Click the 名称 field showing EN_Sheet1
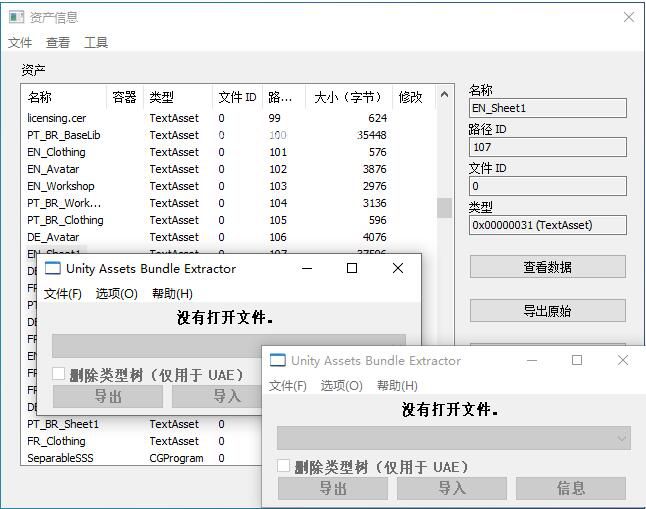This screenshot has height=509, width=646. tap(548, 108)
